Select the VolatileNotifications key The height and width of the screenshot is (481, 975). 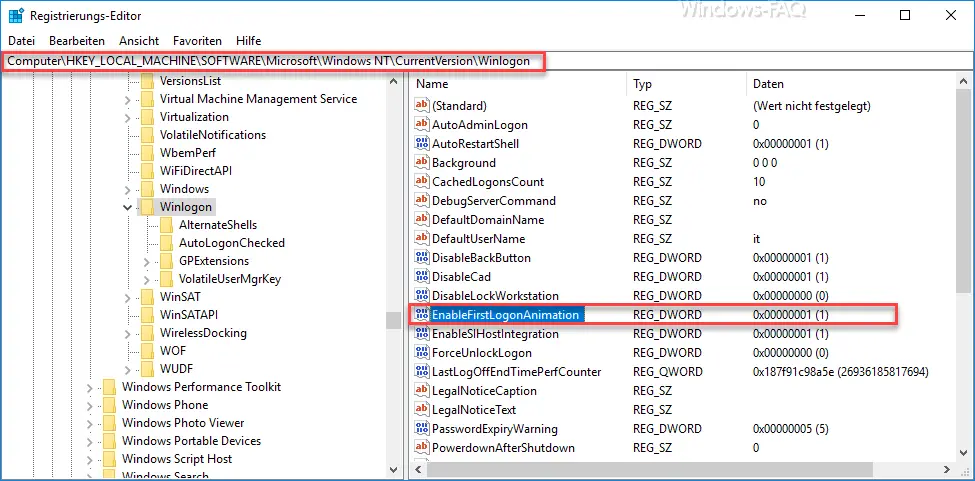coord(213,135)
